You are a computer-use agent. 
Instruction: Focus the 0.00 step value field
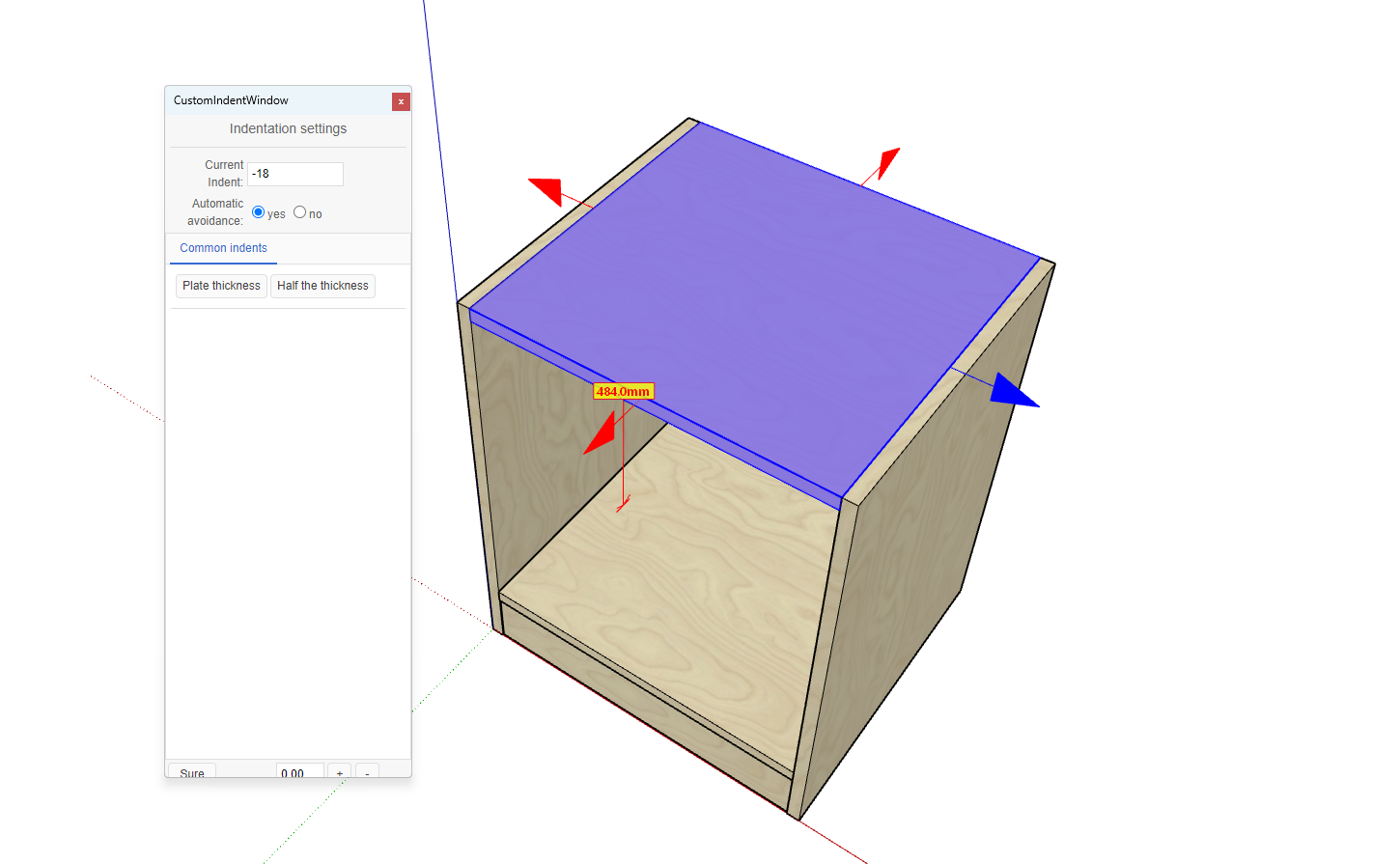coord(299,772)
